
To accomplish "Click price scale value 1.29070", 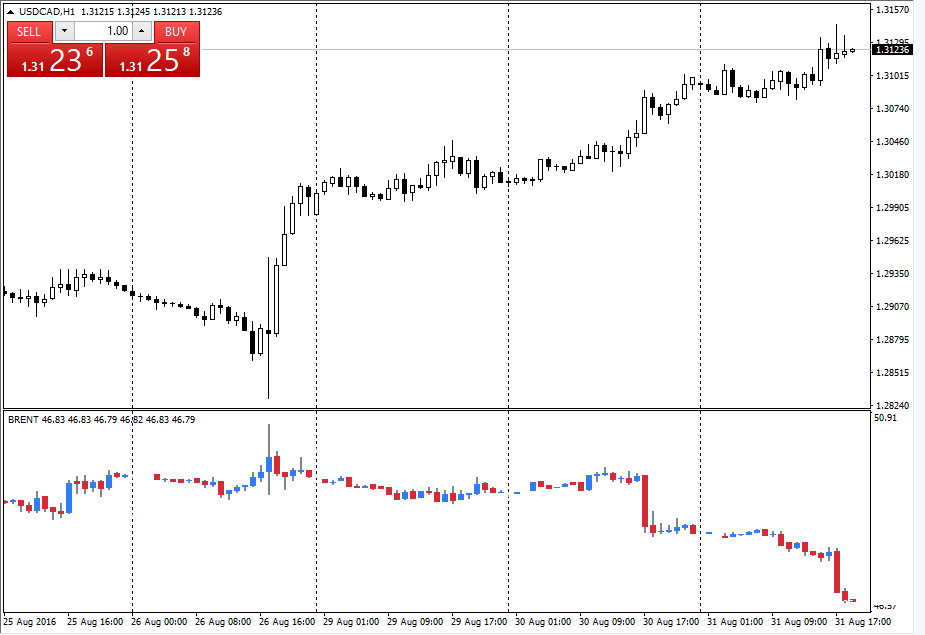I will [893, 307].
